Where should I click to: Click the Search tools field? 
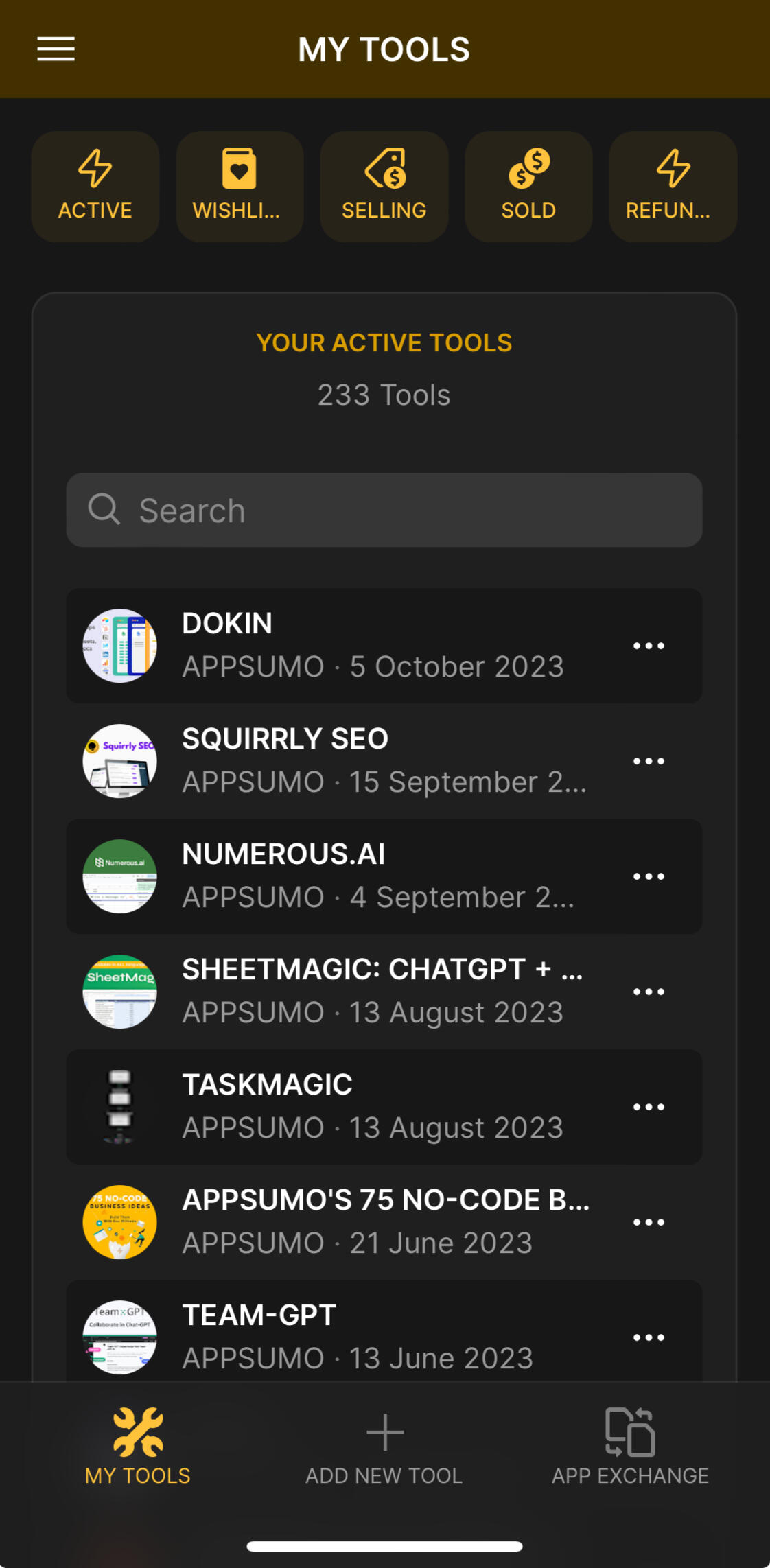384,510
